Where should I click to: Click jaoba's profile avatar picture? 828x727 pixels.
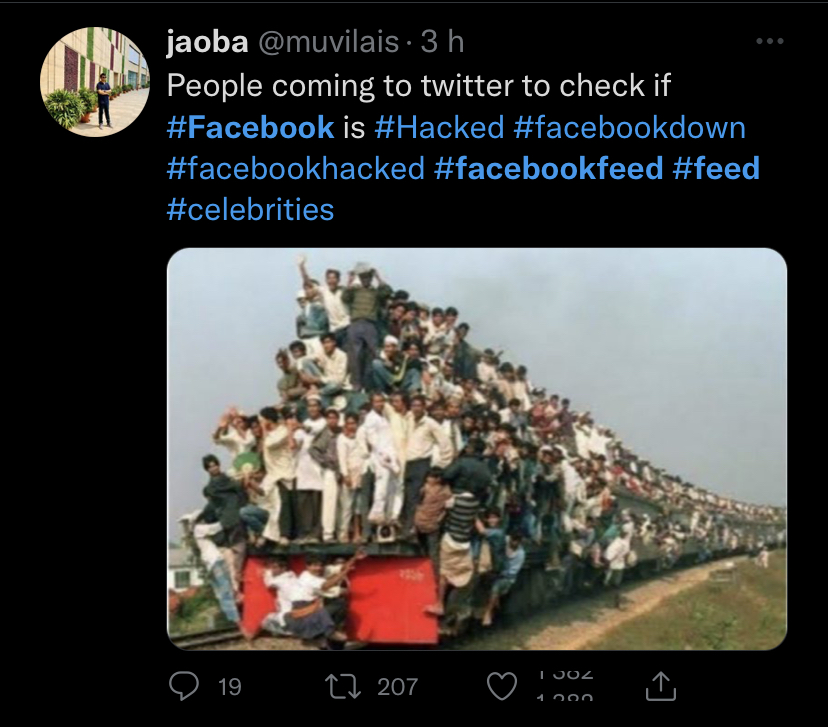click(95, 82)
